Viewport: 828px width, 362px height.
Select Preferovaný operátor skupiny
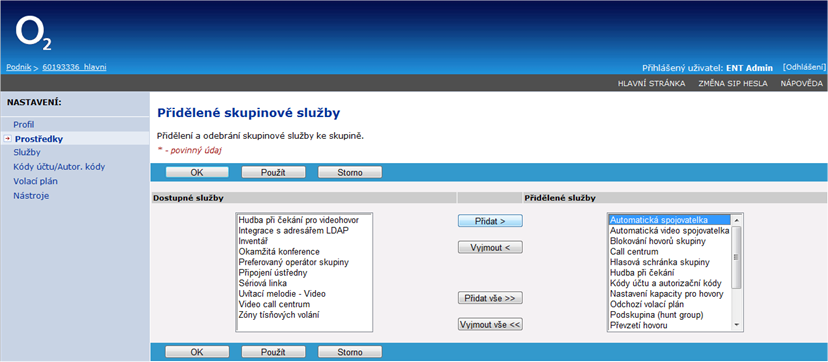294,262
